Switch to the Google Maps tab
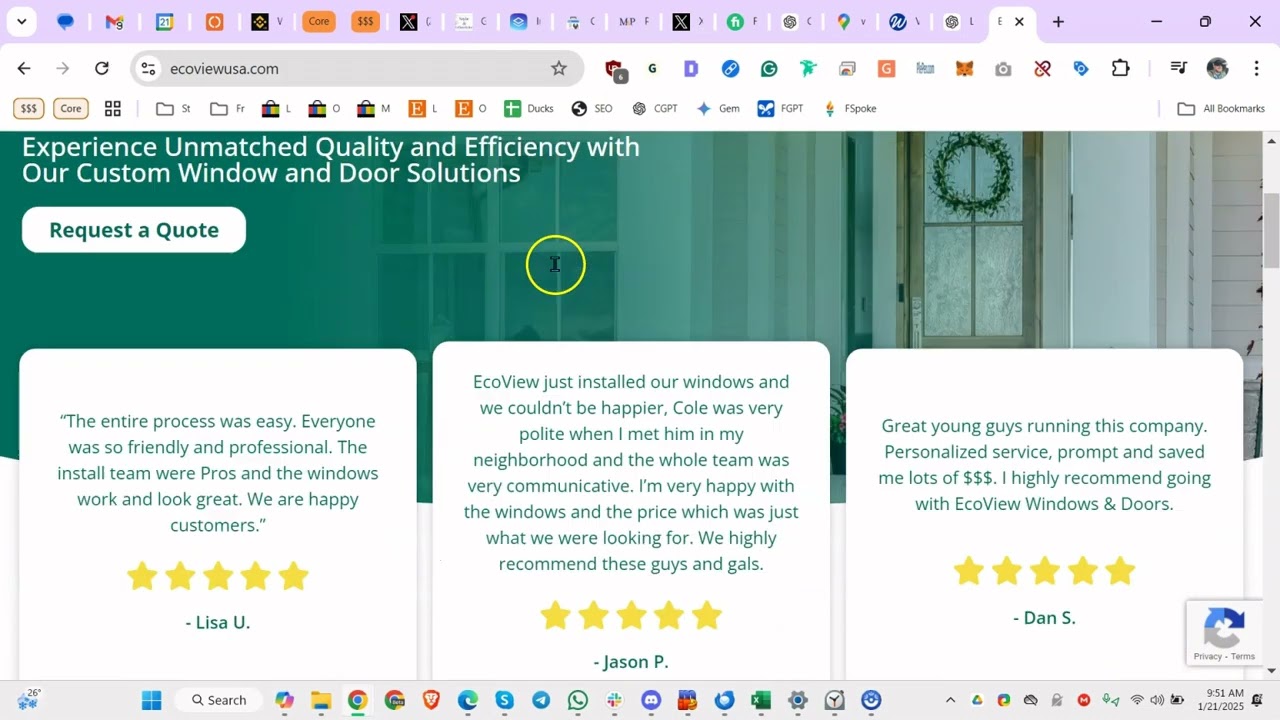Viewport: 1280px width, 720px height. click(x=850, y=21)
